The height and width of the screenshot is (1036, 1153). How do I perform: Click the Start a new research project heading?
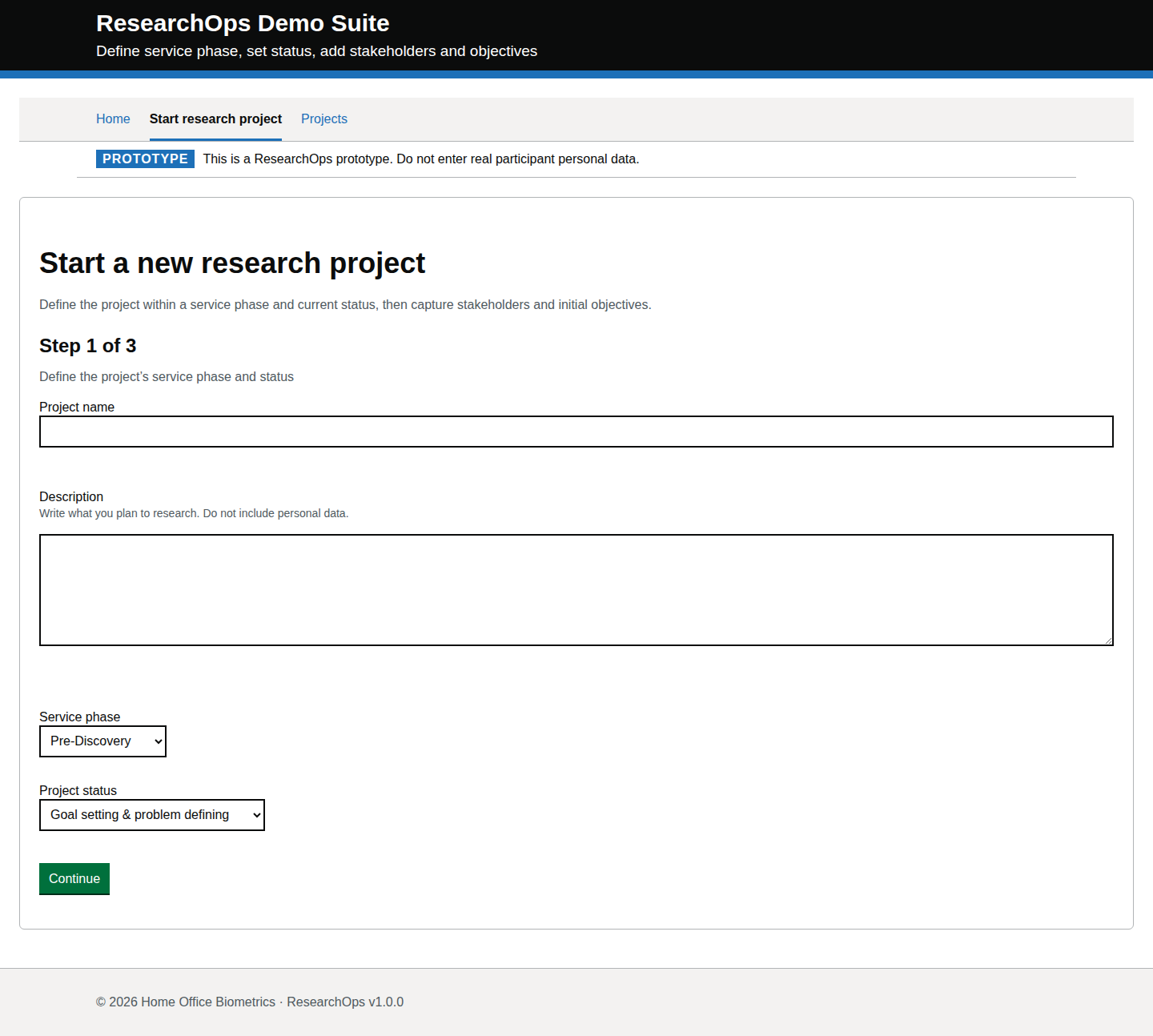[x=232, y=263]
